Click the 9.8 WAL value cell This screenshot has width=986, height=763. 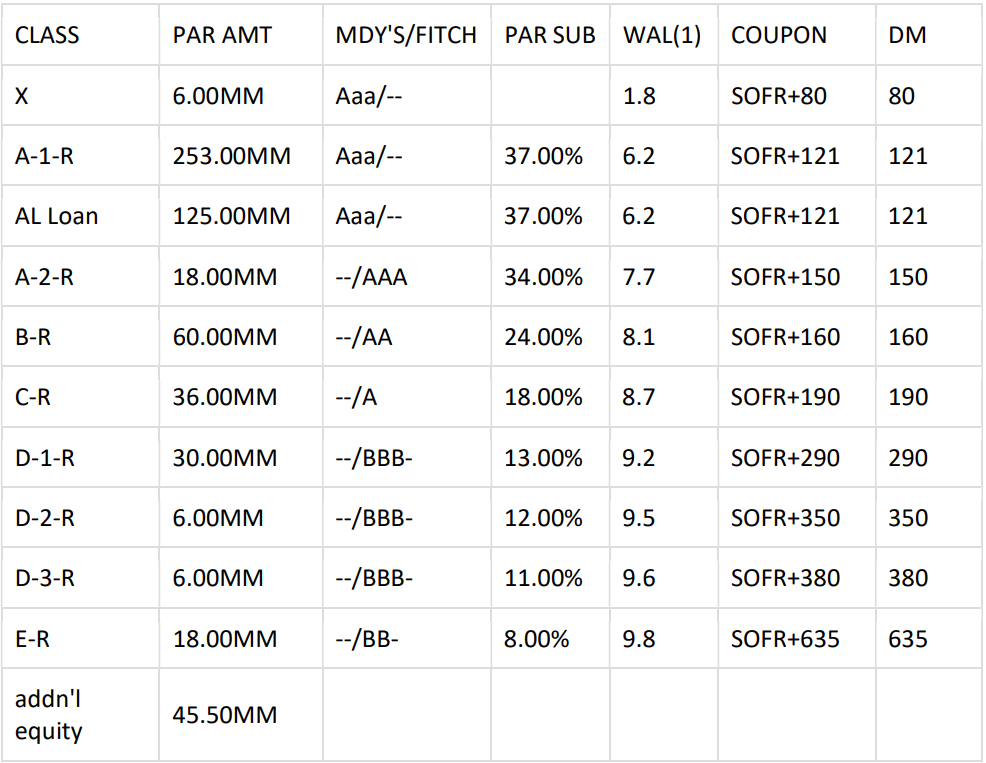638,639
